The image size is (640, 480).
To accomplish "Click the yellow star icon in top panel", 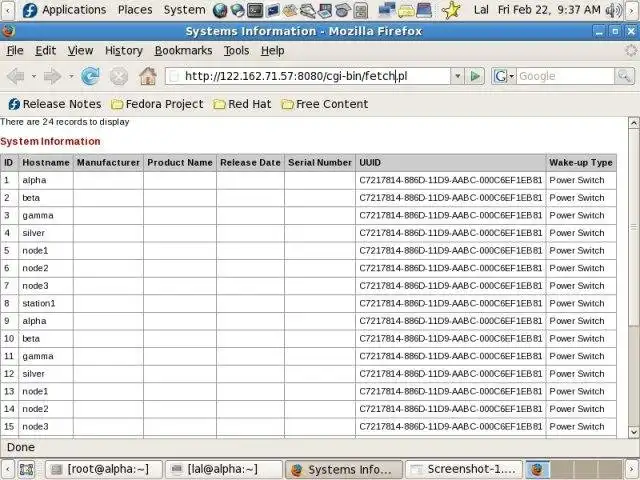I will (451, 10).
